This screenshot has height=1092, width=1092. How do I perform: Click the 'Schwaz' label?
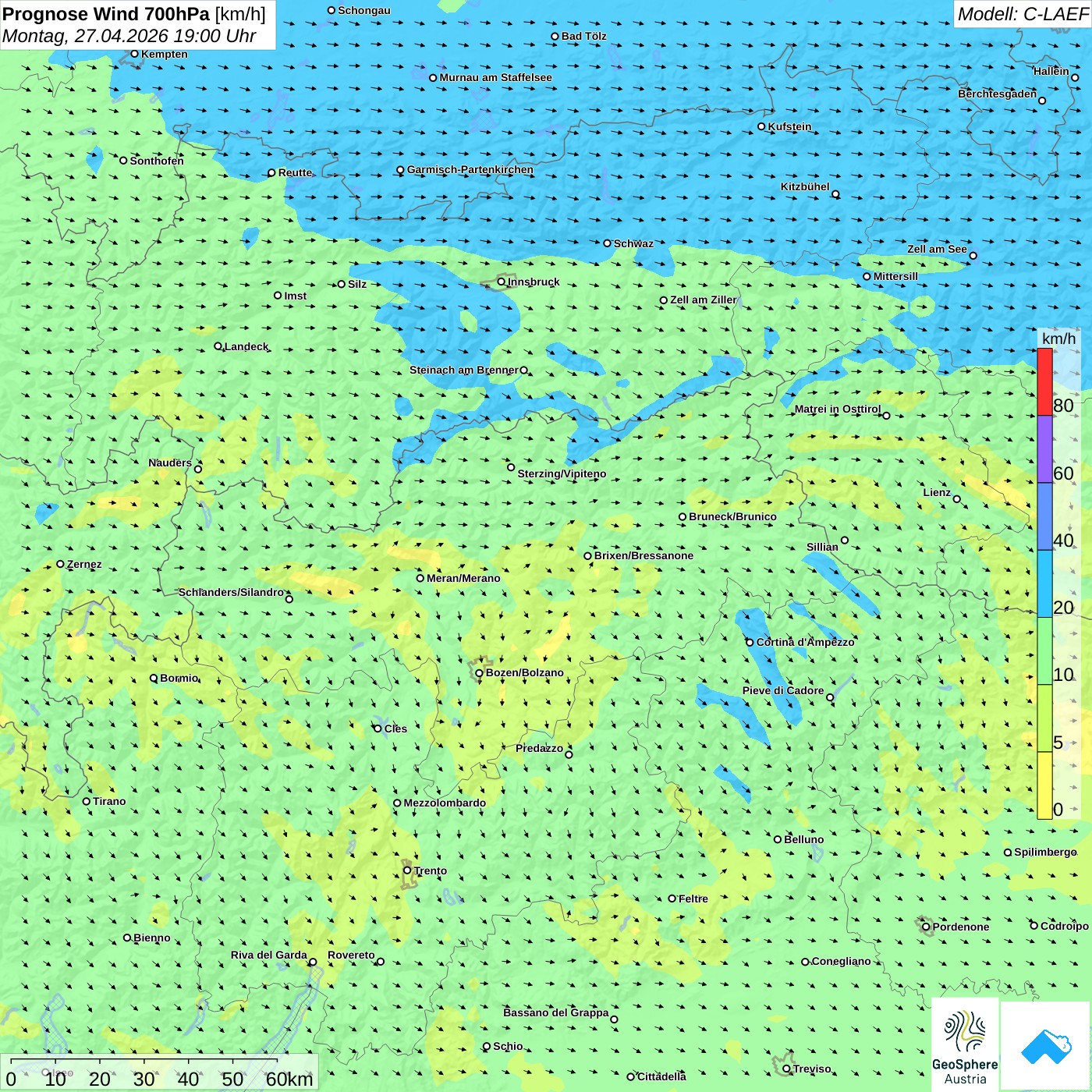point(634,243)
